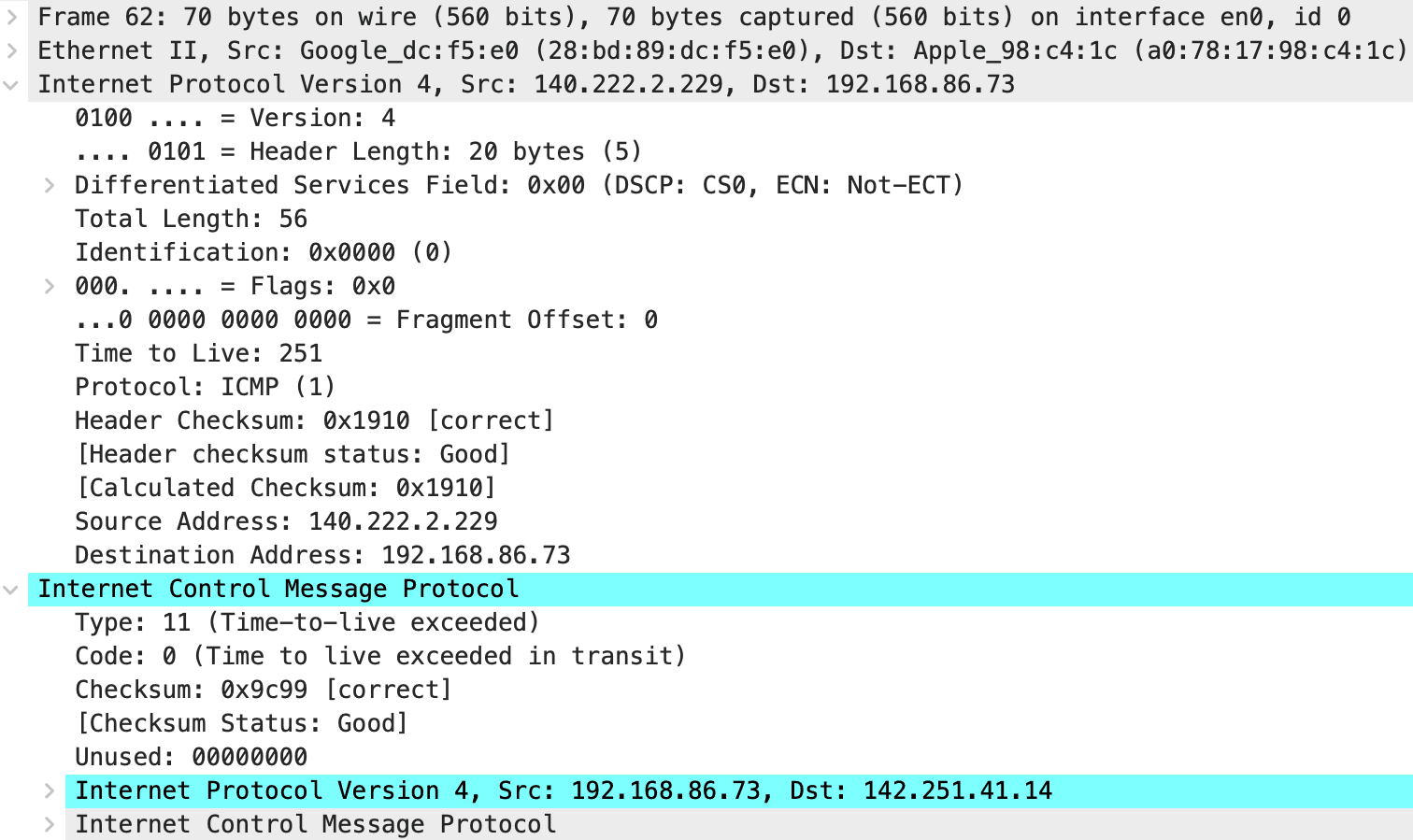
Task: Select the Version: 4 field
Action: coord(235,118)
